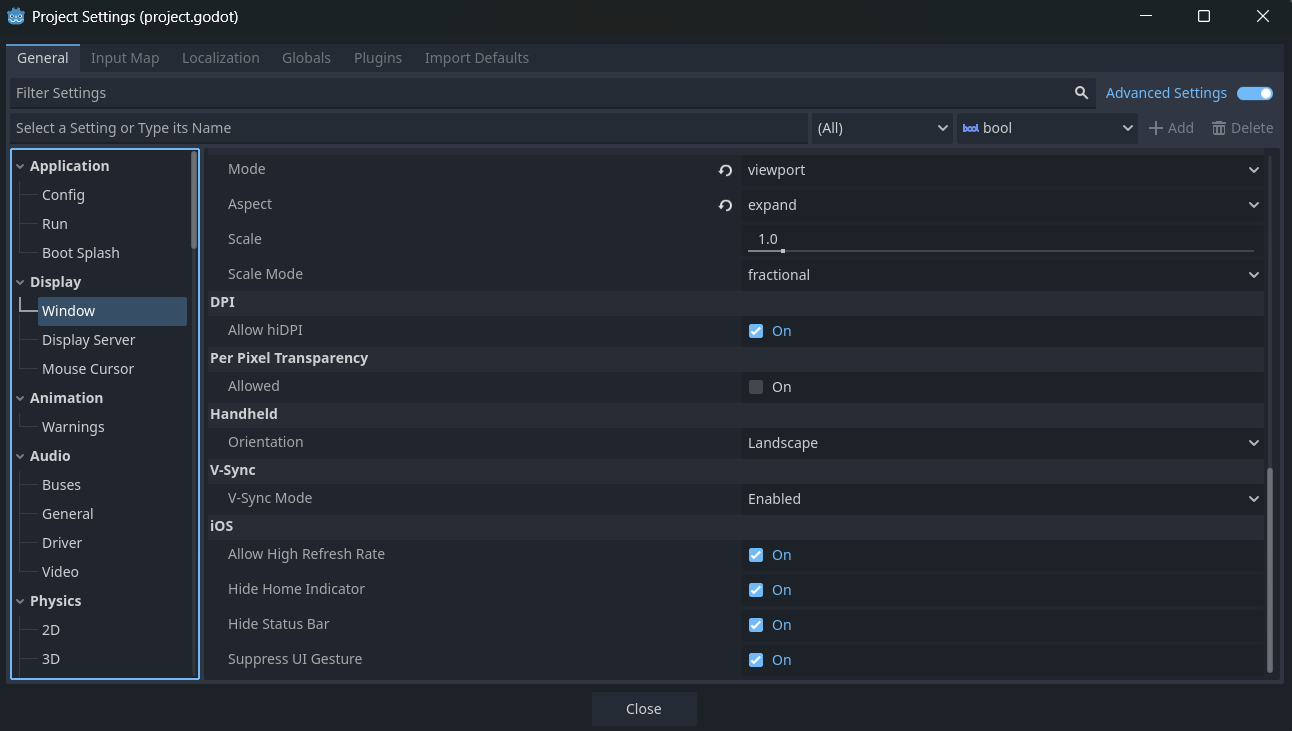
Task: Uncheck Hide Home Indicator option
Action: [756, 590]
